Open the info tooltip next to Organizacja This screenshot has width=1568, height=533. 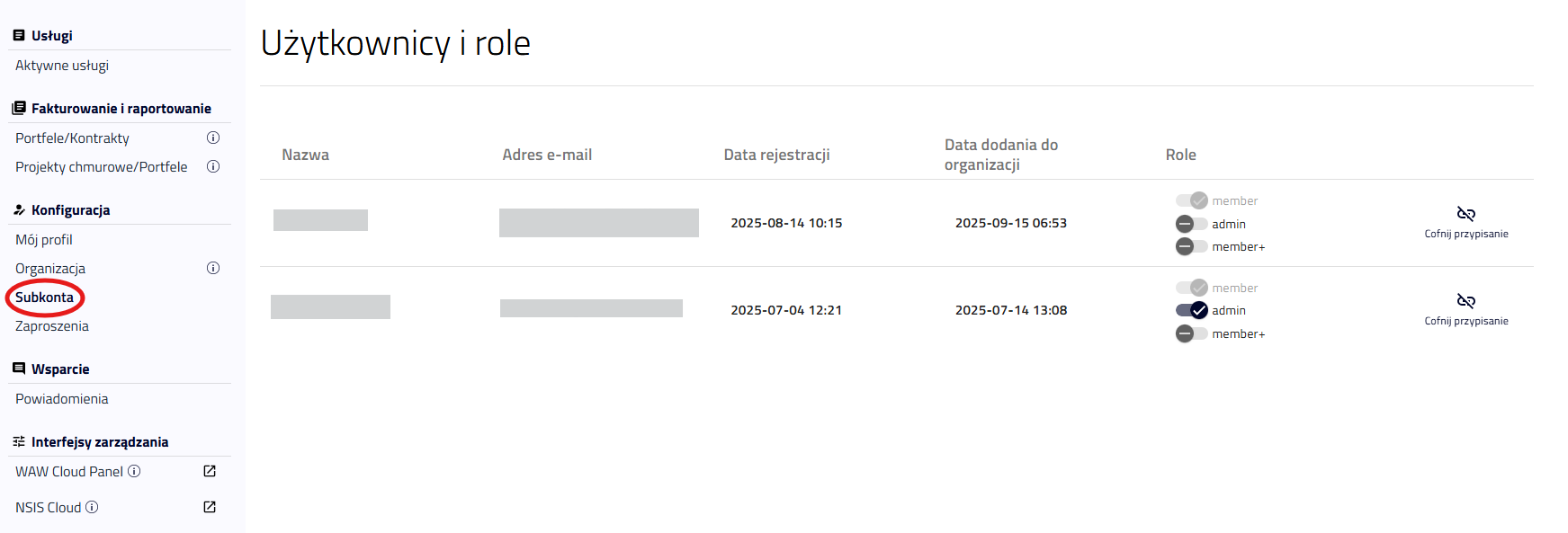tap(213, 267)
